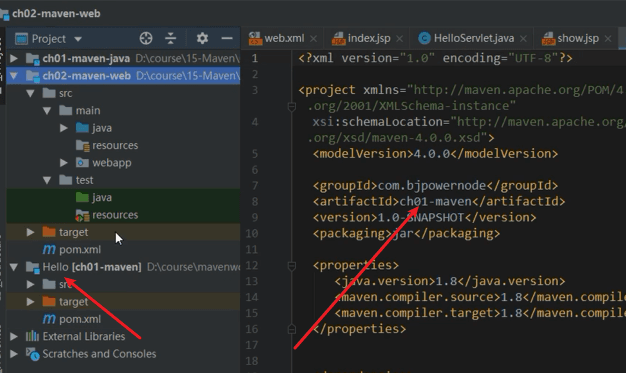
Task: Click the blue java source folder icon
Action: (82, 128)
